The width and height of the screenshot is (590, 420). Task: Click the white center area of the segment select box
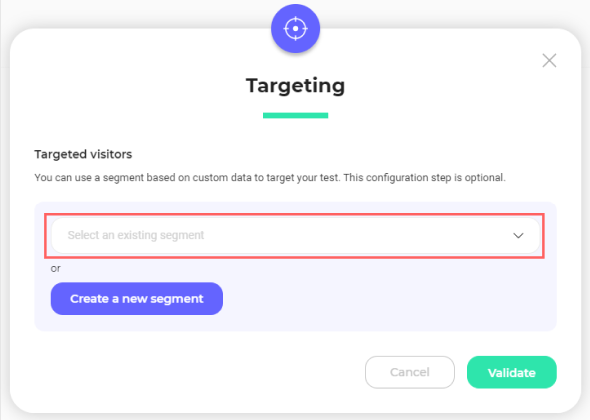[x=339, y=236]
